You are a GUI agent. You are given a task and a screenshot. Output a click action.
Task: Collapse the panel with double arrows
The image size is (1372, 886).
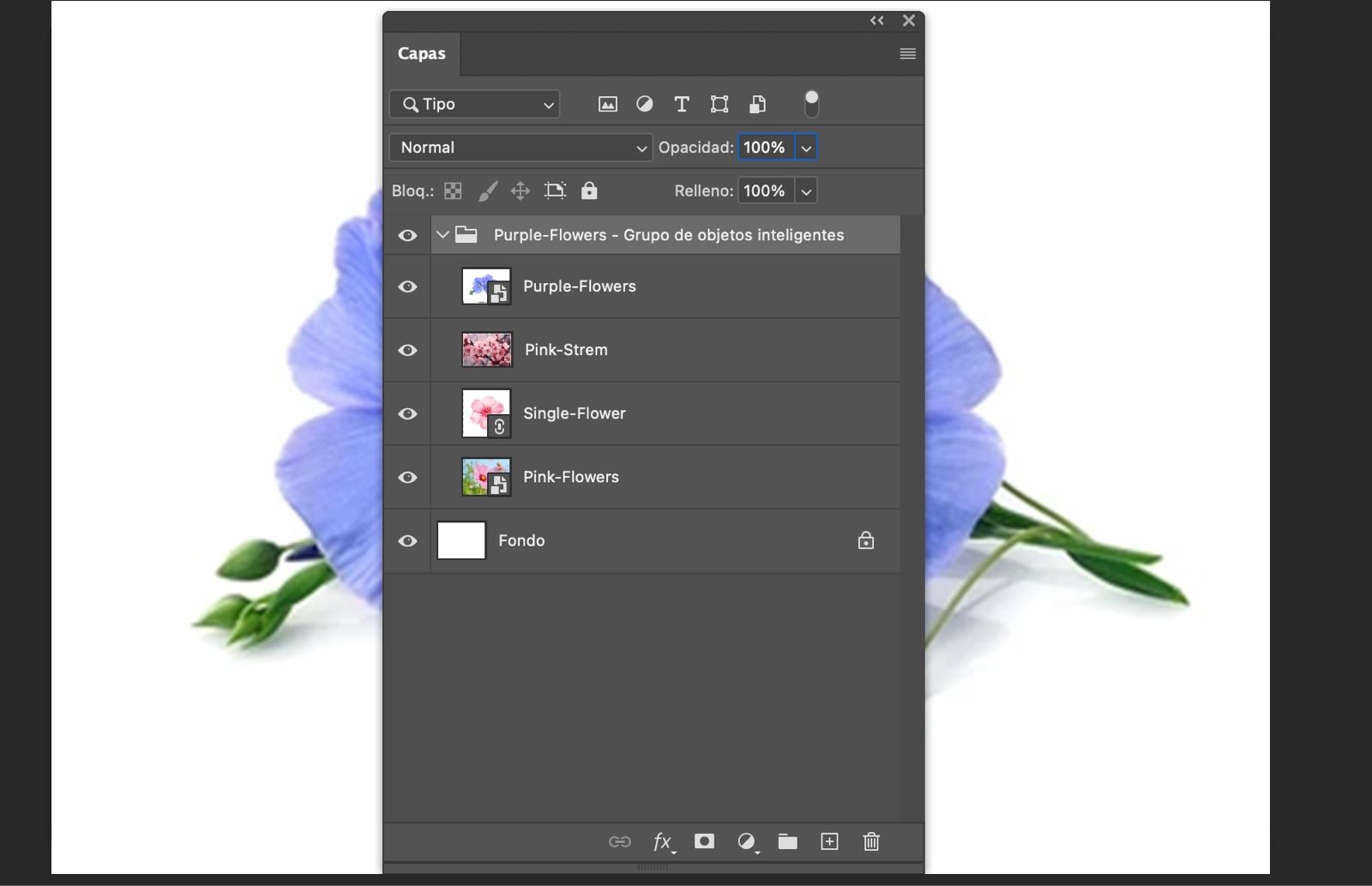click(x=876, y=21)
